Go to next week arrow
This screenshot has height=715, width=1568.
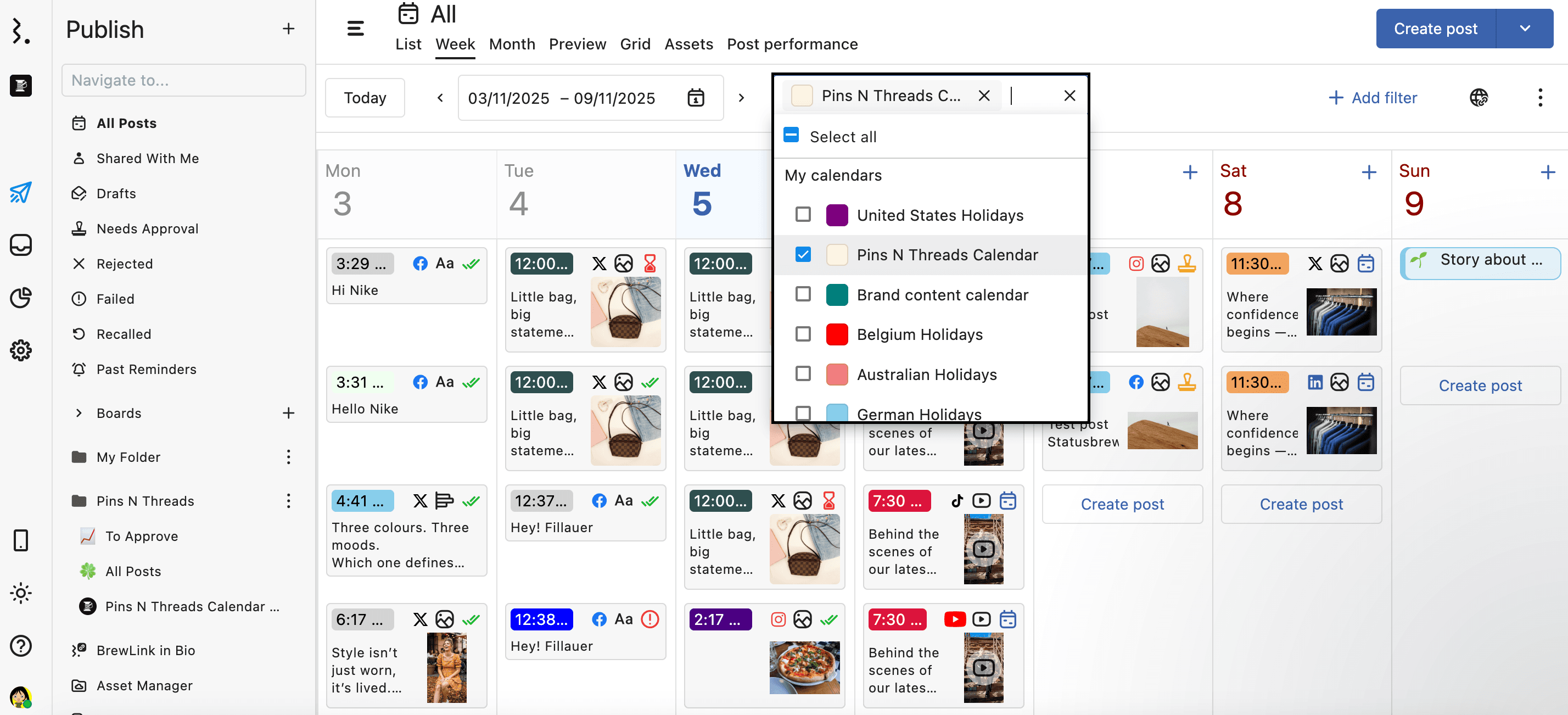pyautogui.click(x=741, y=98)
